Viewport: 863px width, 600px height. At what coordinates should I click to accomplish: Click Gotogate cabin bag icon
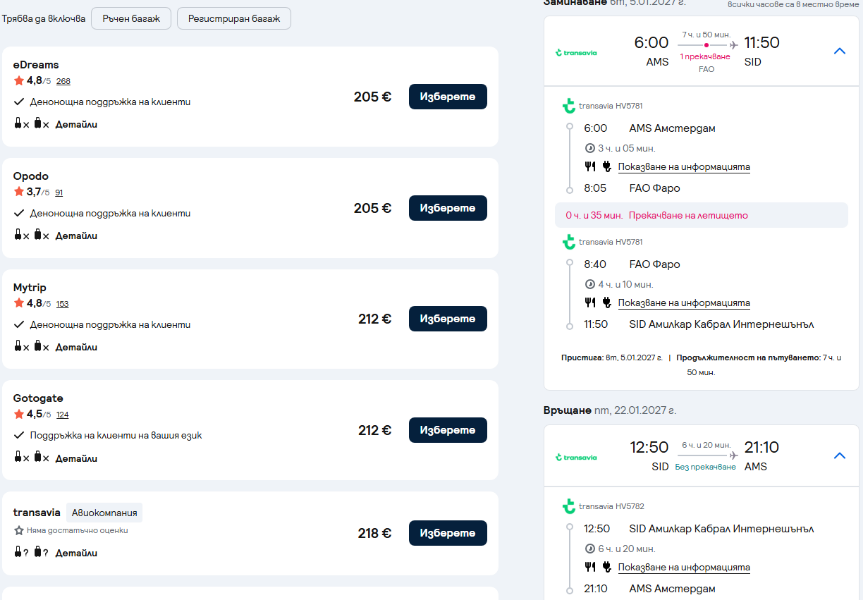pyautogui.click(x=18, y=457)
